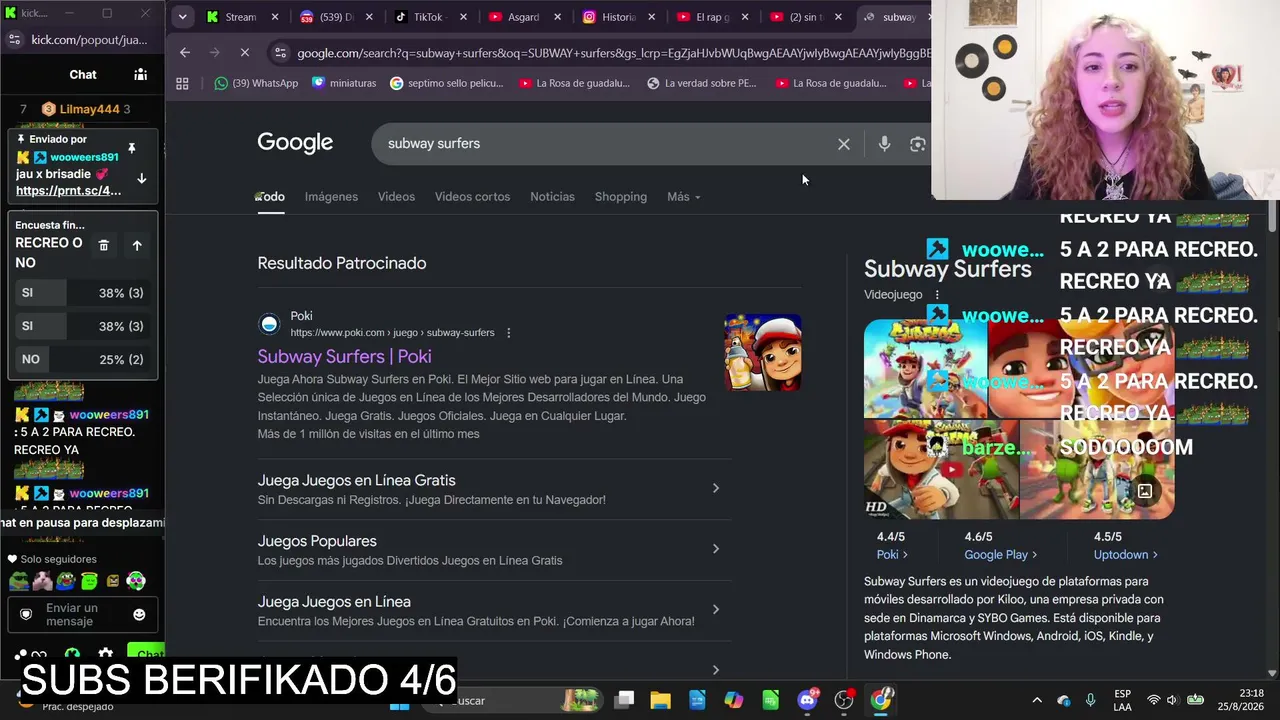View site information for google.com
The height and width of the screenshot is (720, 1280).
tap(280, 53)
